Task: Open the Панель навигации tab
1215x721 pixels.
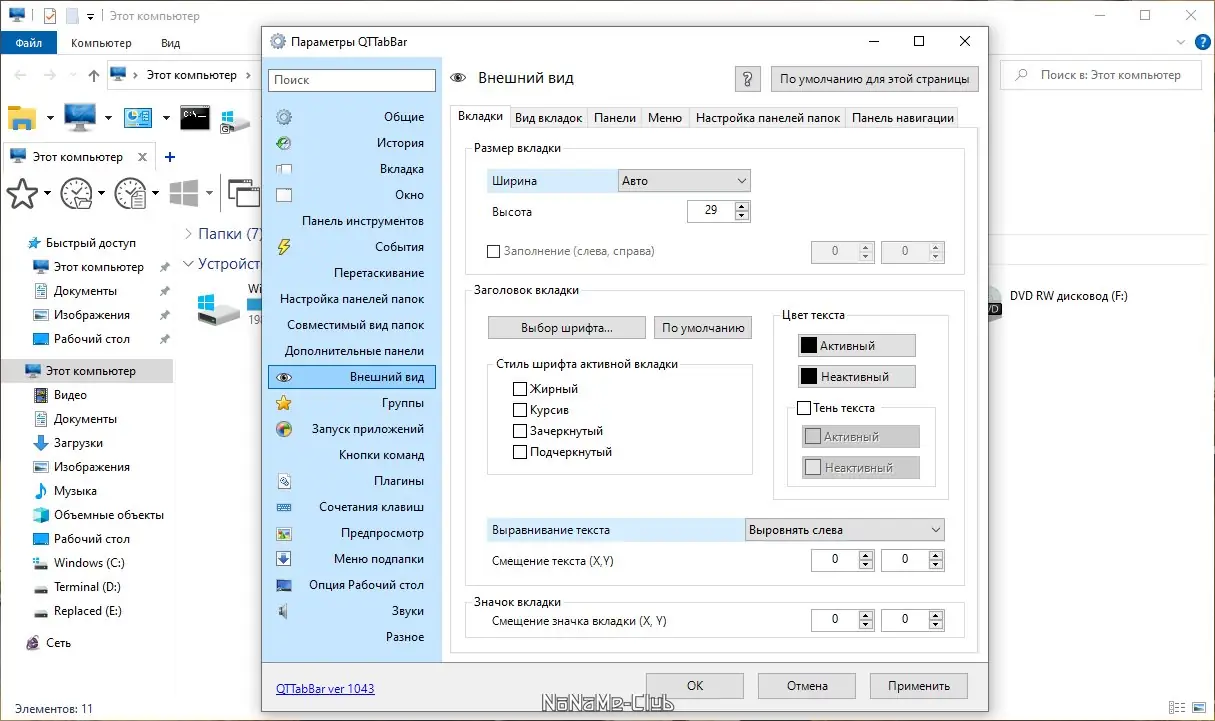Action: [x=902, y=118]
